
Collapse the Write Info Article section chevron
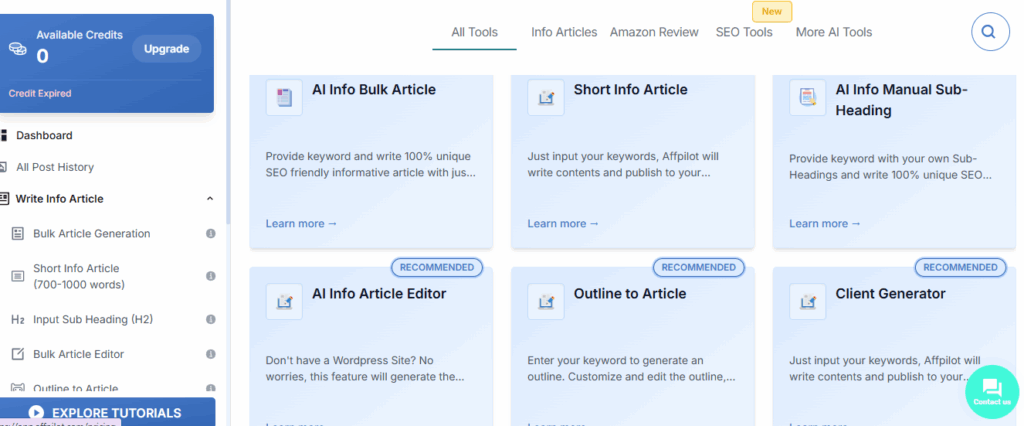(210, 199)
